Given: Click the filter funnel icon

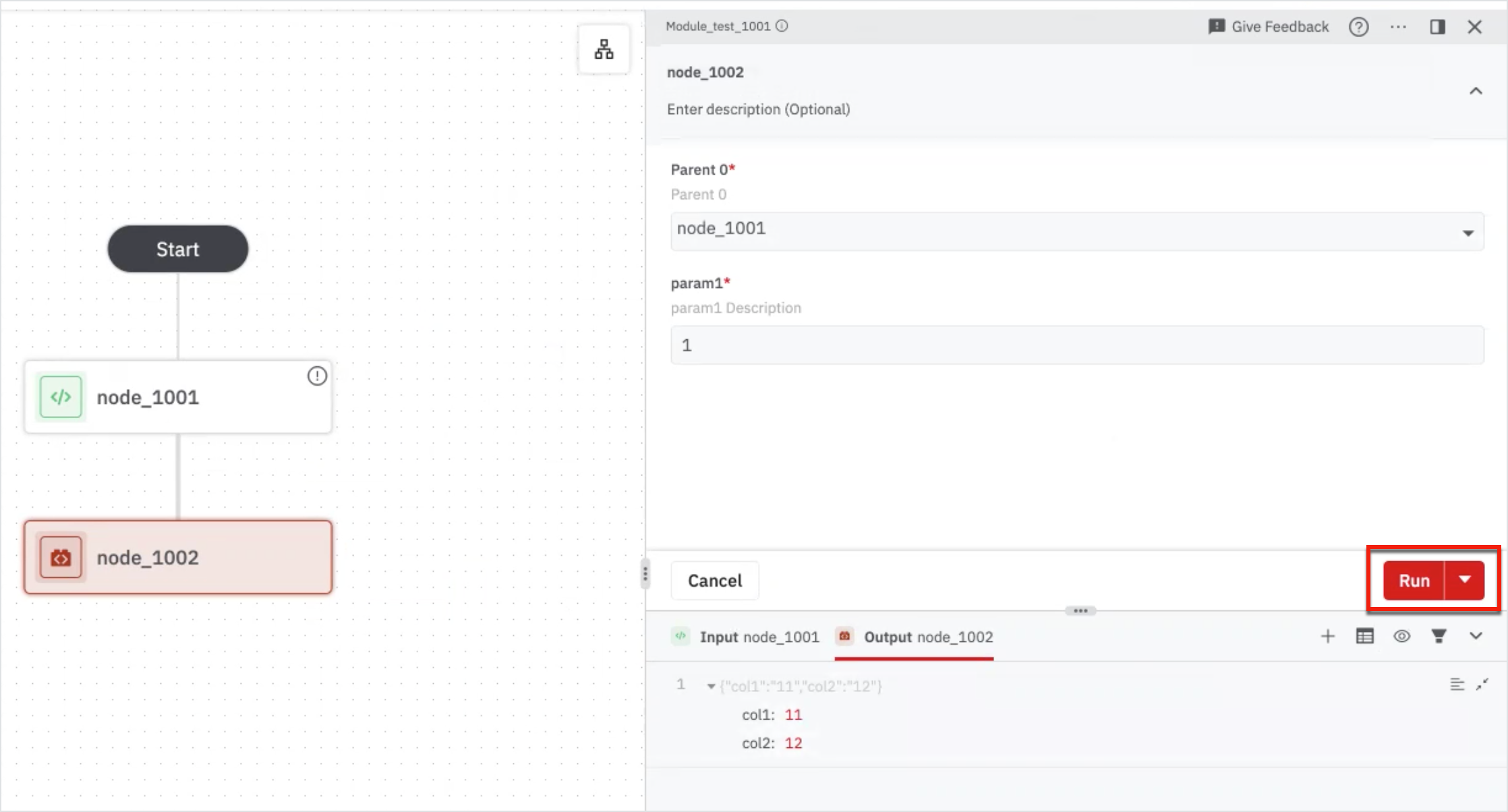Looking at the screenshot, I should (x=1439, y=636).
